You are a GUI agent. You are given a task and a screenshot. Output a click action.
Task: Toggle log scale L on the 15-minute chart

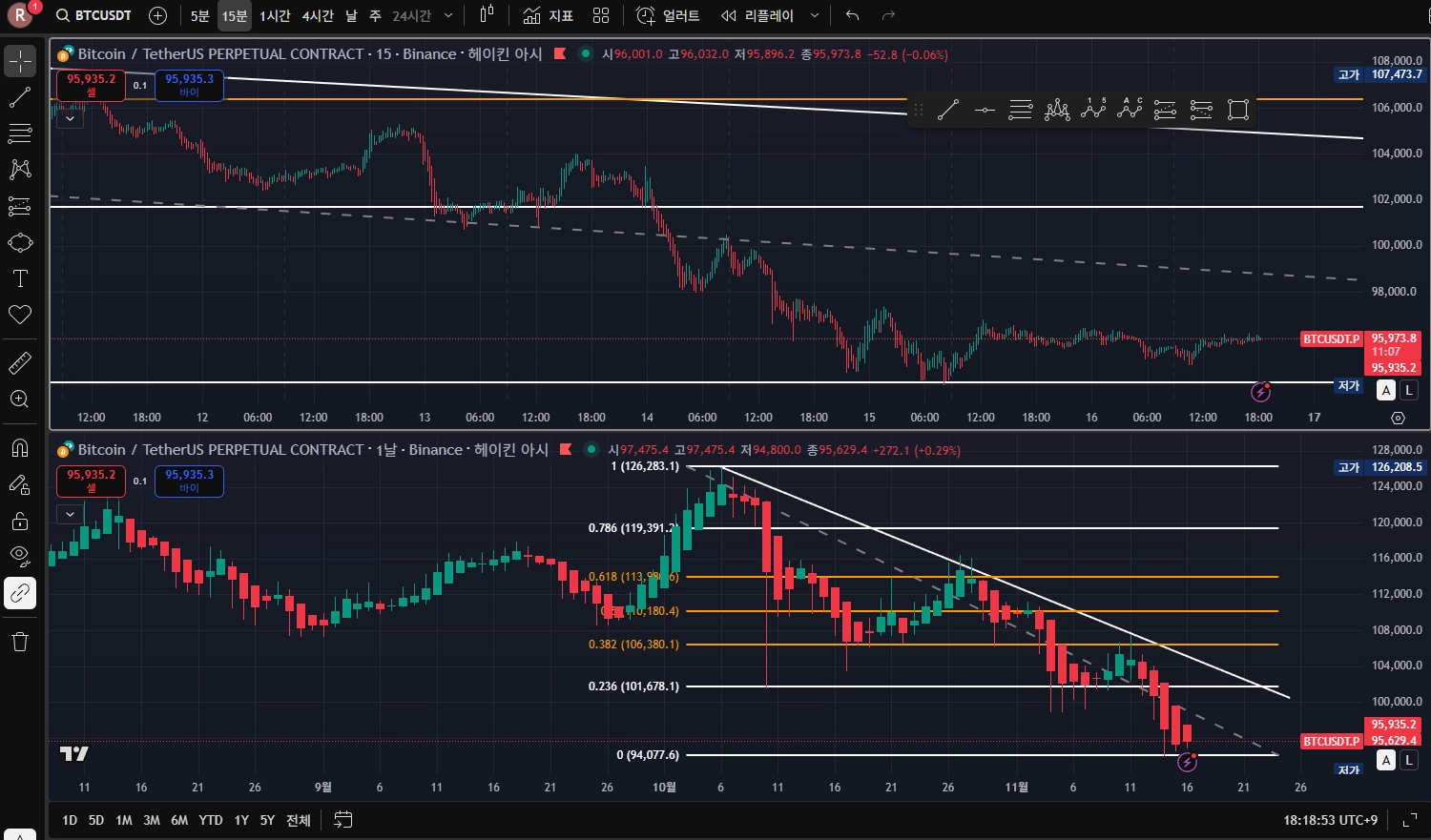click(x=1409, y=390)
